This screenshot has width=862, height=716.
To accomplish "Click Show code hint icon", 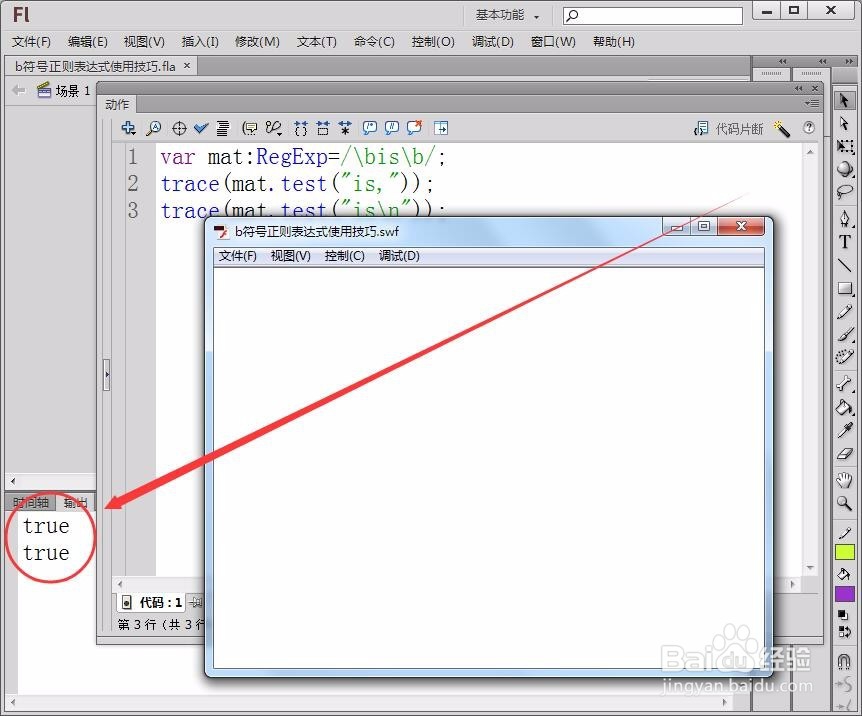I will 250,128.
